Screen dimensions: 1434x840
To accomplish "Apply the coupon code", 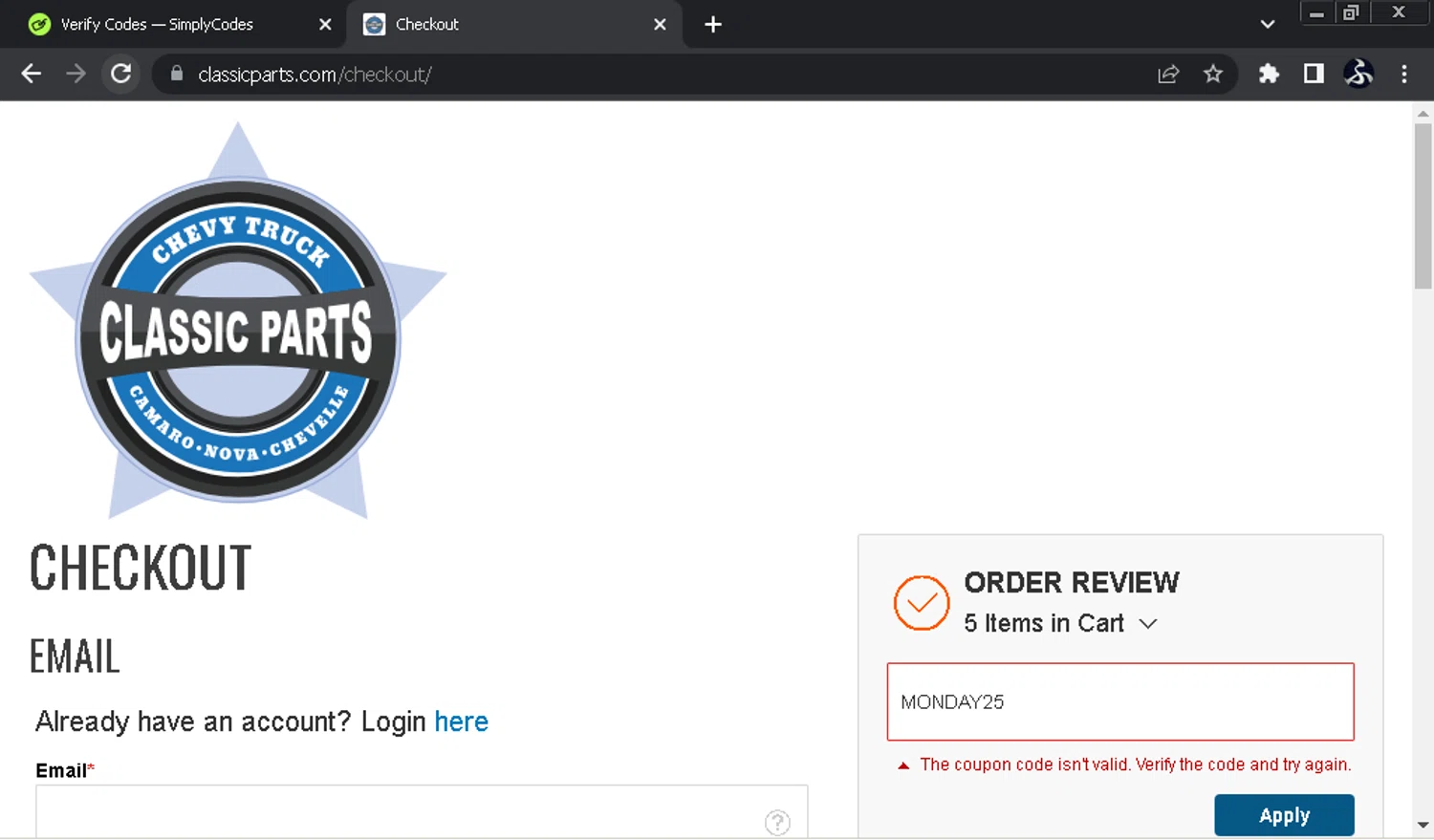I will tap(1284, 815).
